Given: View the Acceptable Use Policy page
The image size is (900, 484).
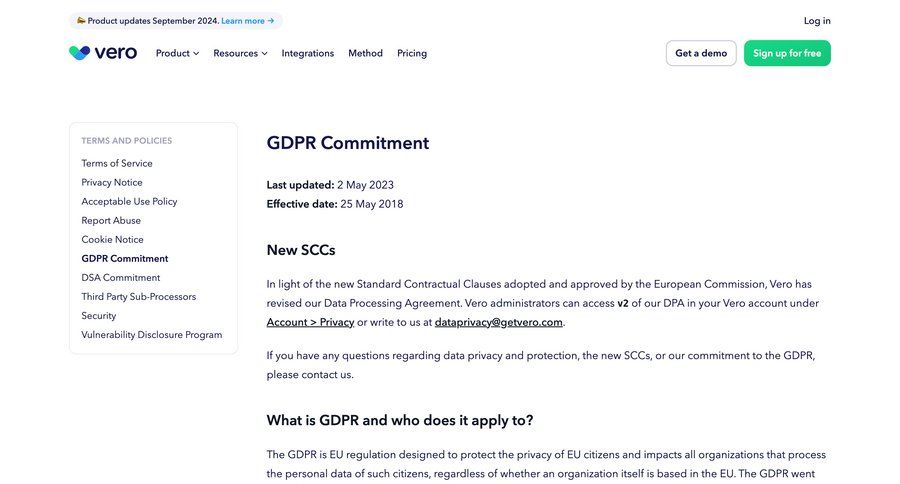Looking at the screenshot, I should 129,201.
